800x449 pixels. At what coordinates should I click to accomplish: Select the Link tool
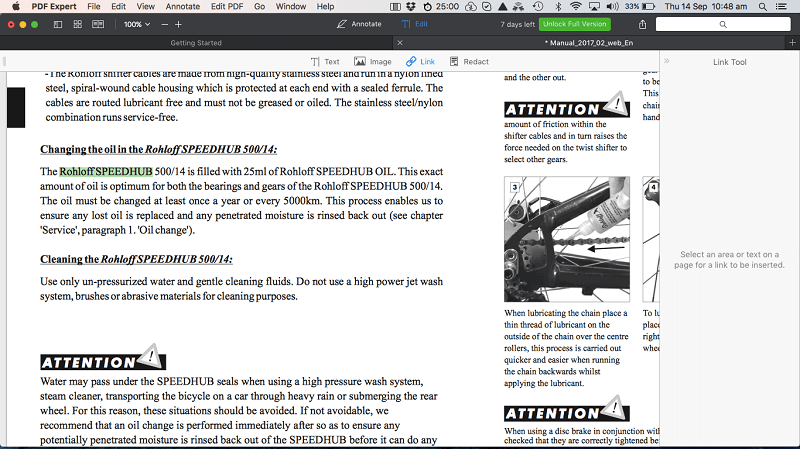pos(420,62)
